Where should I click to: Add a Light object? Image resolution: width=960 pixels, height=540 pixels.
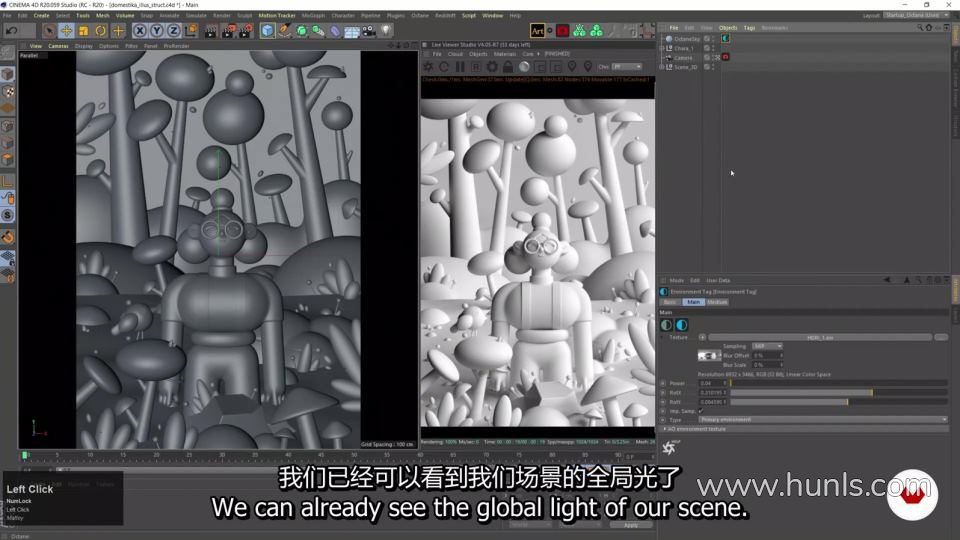coord(386,30)
